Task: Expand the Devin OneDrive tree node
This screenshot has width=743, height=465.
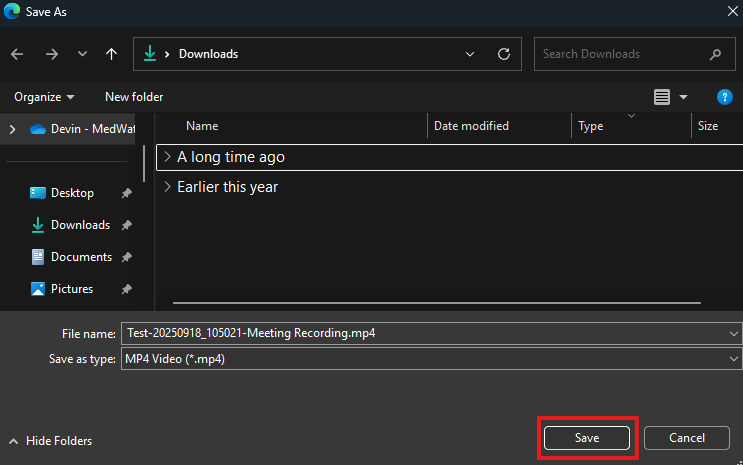Action: pos(12,128)
